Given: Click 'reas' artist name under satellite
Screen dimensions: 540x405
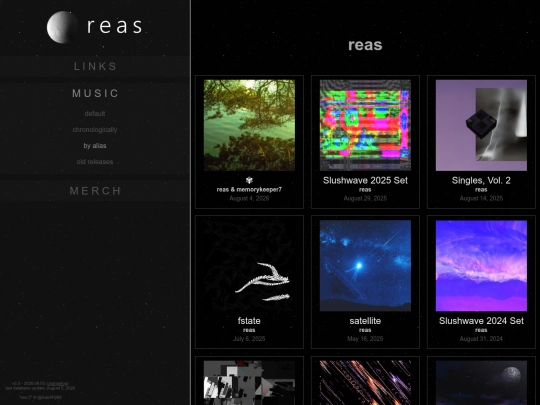Looking at the screenshot, I should pyautogui.click(x=365, y=330).
